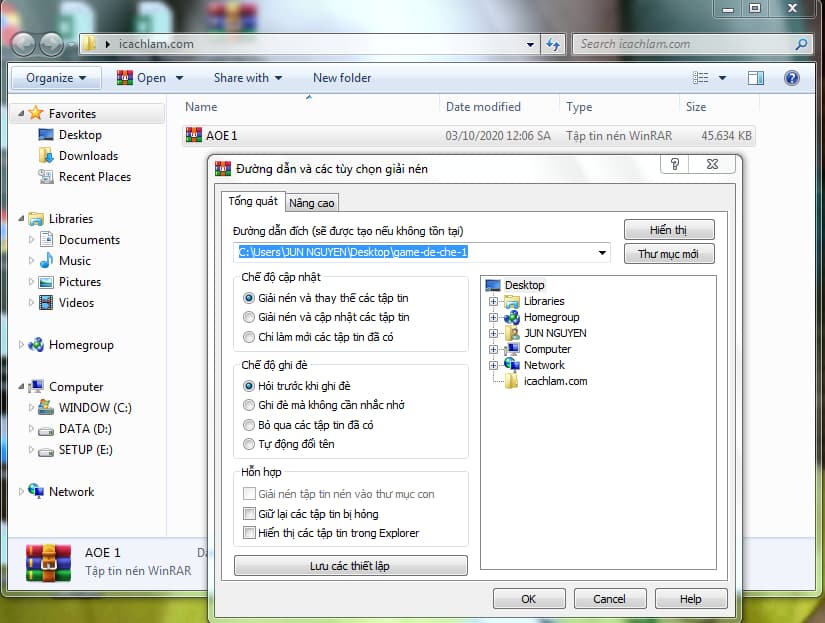Expand JUN NGUYEN node in dialog tree
Screen dimensions: 825x623
coord(493,333)
